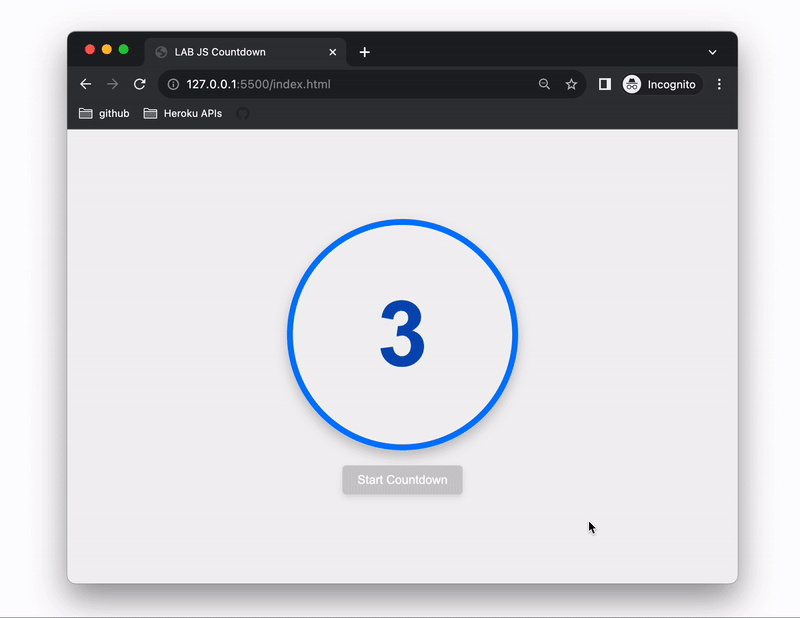Open the zoom magnifier in address bar
Screen dimensions: 800x618
point(544,84)
